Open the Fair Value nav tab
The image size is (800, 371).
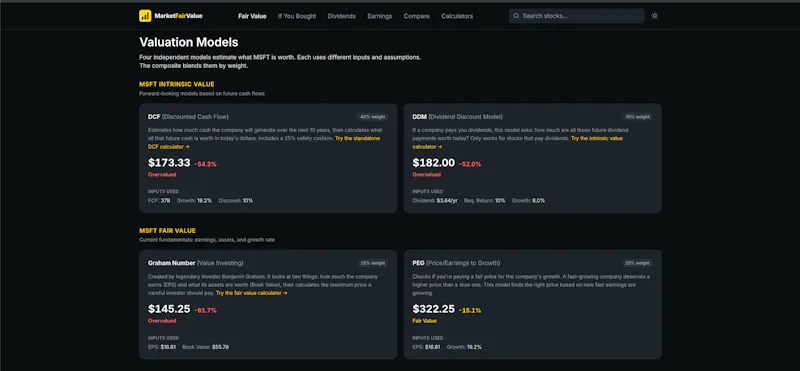point(252,16)
